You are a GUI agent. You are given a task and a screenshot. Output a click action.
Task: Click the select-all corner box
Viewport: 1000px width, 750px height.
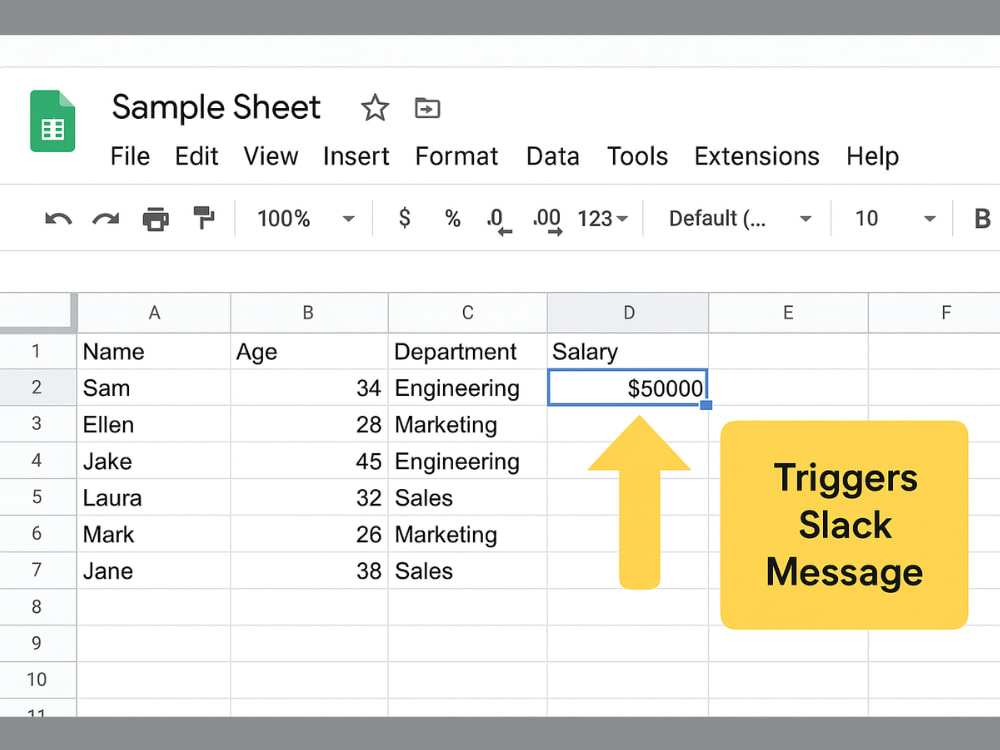pyautogui.click(x=37, y=312)
